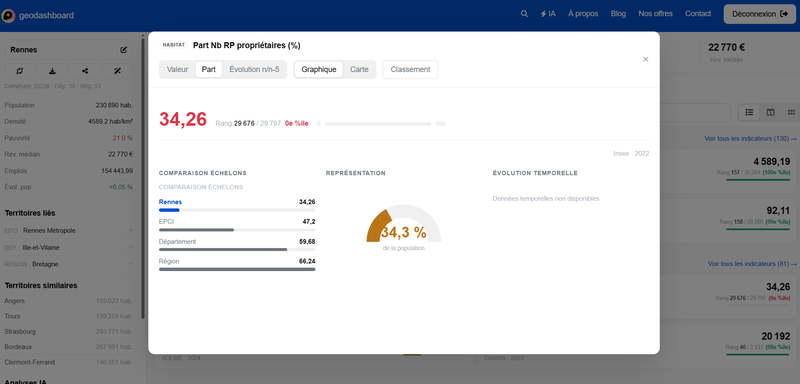
Task: Select similar territory Angers
Action: [68, 301]
